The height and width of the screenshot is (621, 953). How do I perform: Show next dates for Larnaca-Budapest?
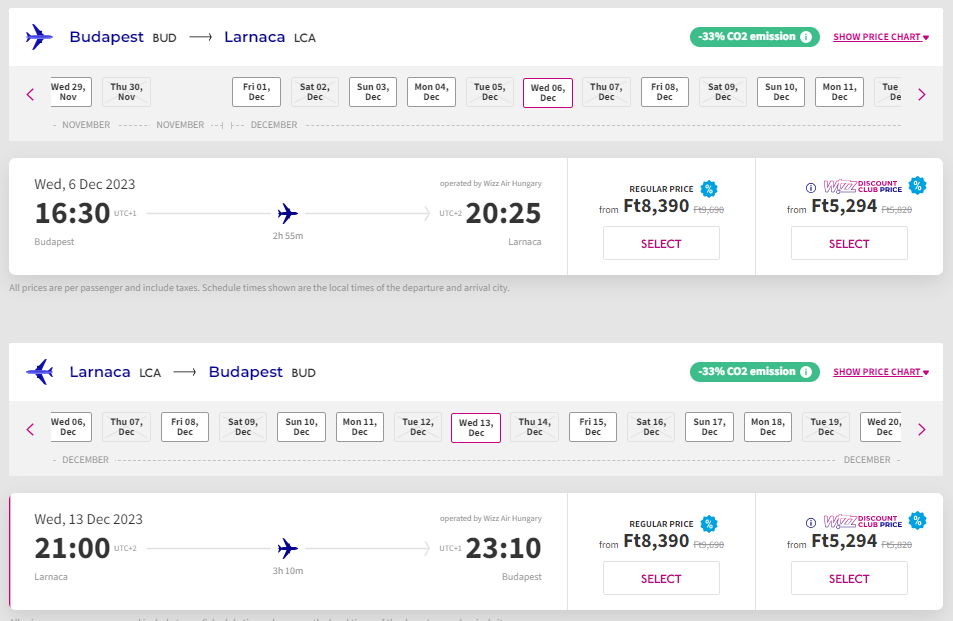[x=921, y=429]
